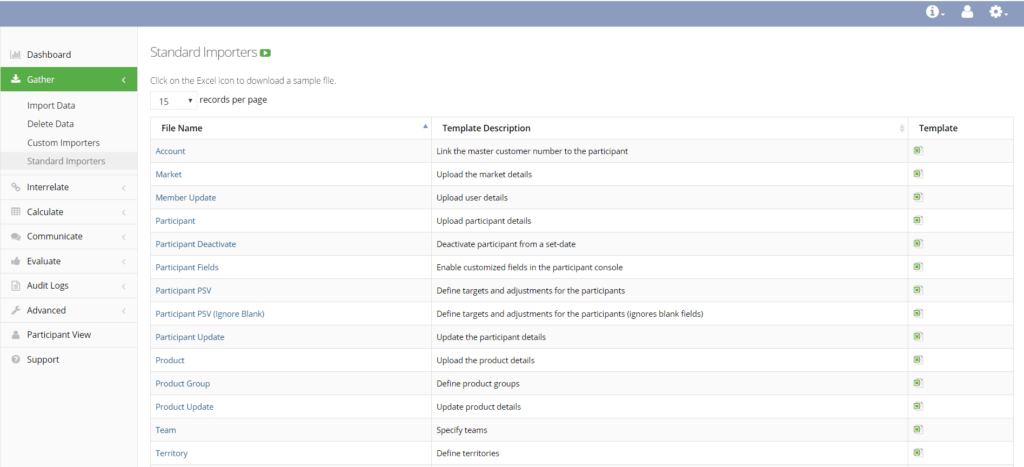
Task: Open Custom Importers submenu item
Action: click(63, 142)
